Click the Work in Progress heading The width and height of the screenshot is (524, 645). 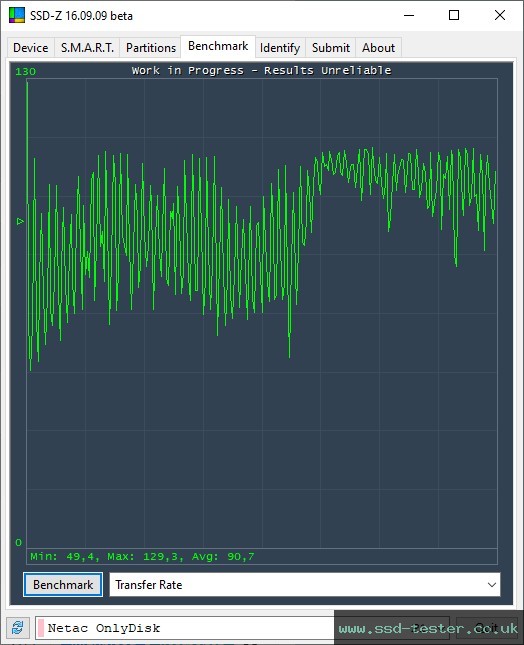click(x=261, y=70)
